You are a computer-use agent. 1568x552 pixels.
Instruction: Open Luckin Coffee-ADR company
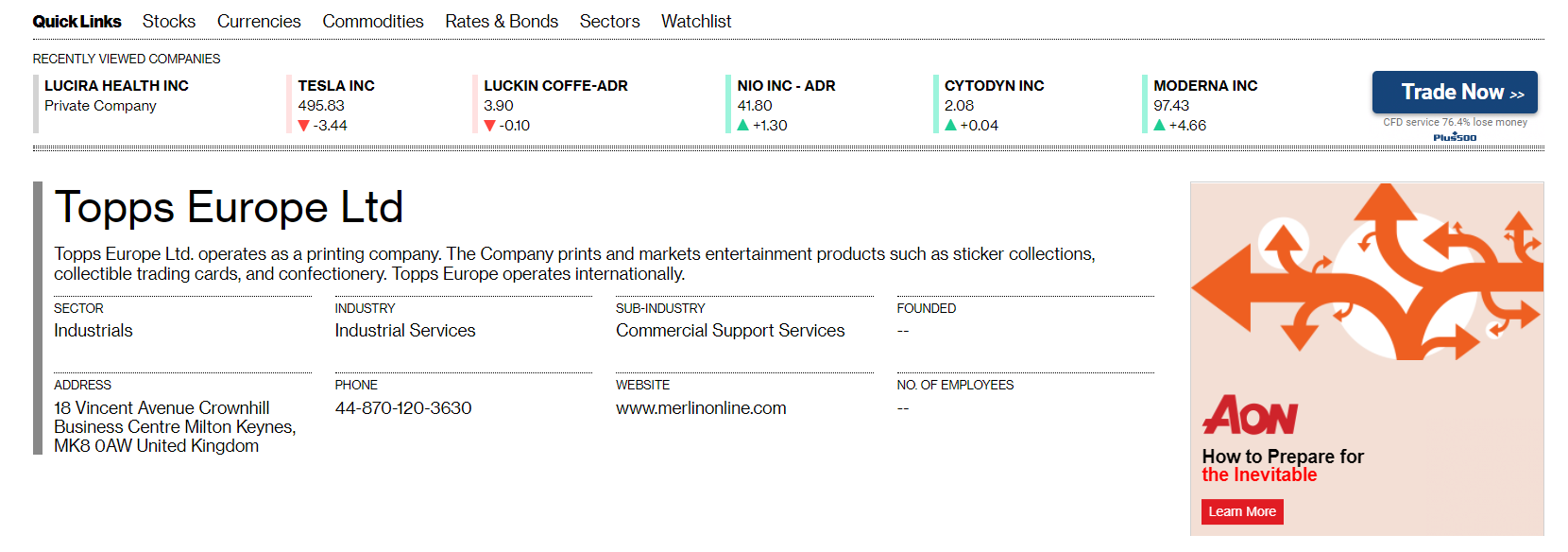(x=555, y=85)
